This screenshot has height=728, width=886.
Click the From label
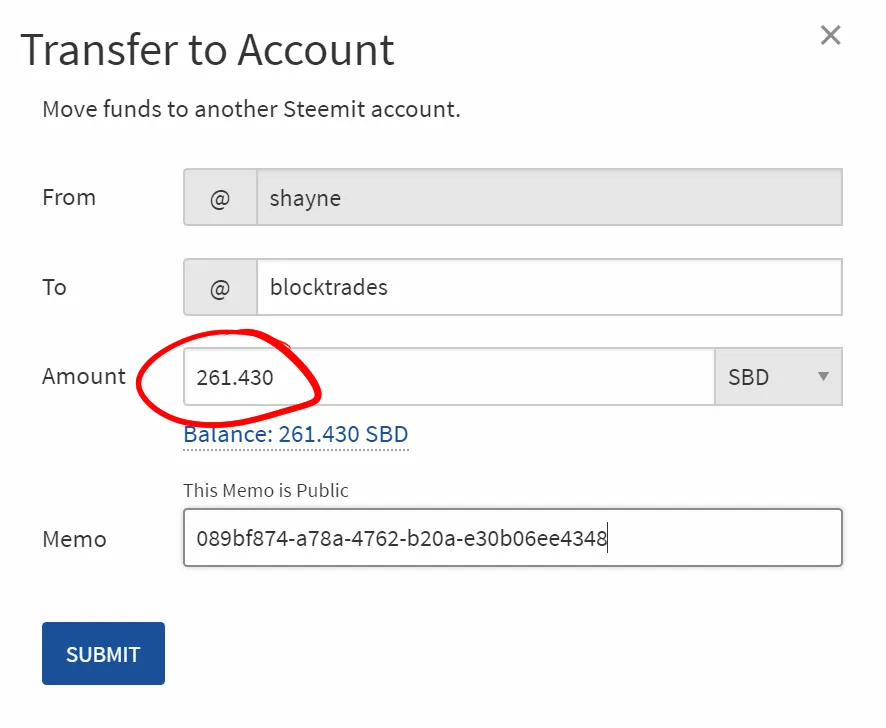[69, 198]
